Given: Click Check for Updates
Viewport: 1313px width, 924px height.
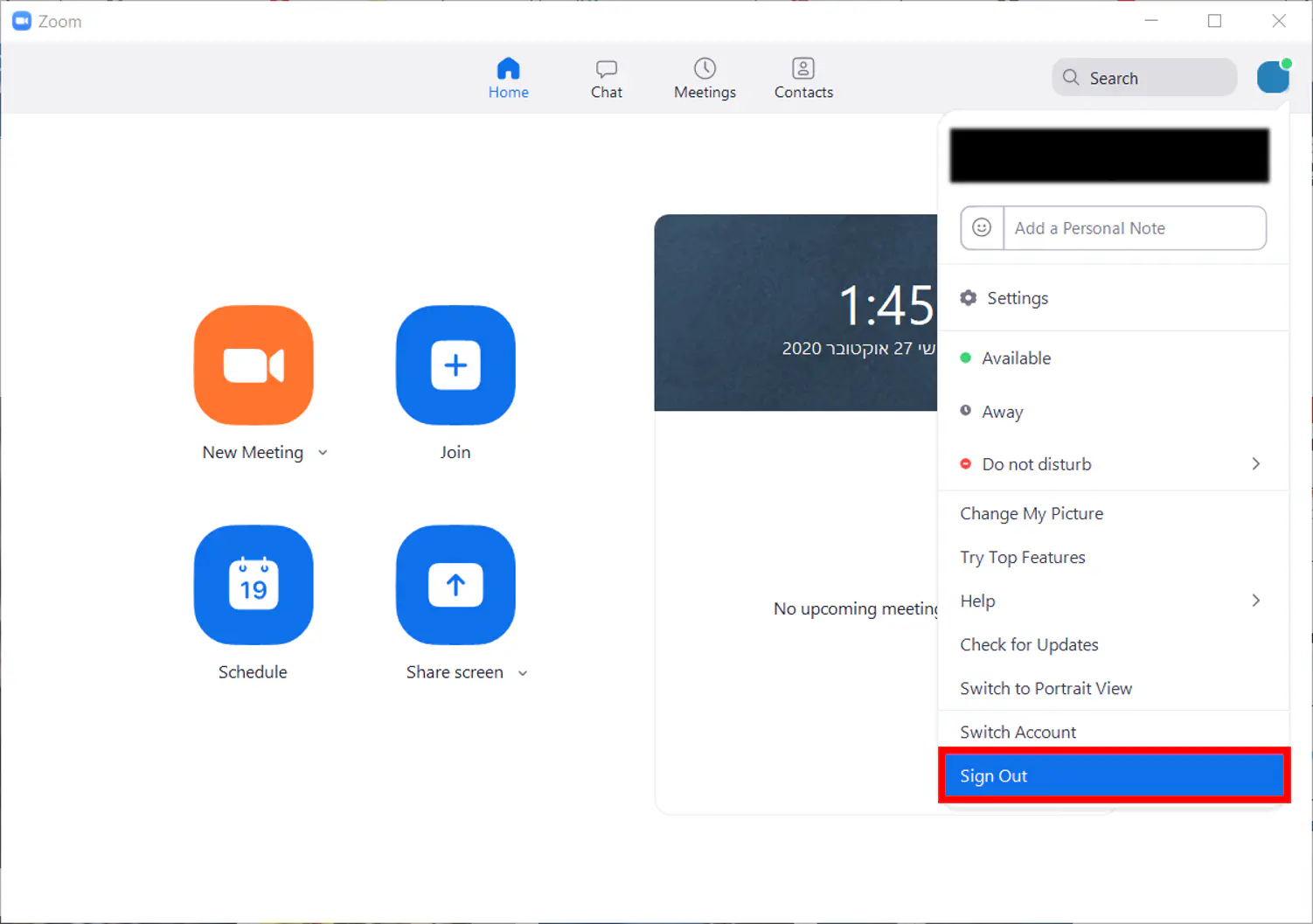Looking at the screenshot, I should [1029, 645].
